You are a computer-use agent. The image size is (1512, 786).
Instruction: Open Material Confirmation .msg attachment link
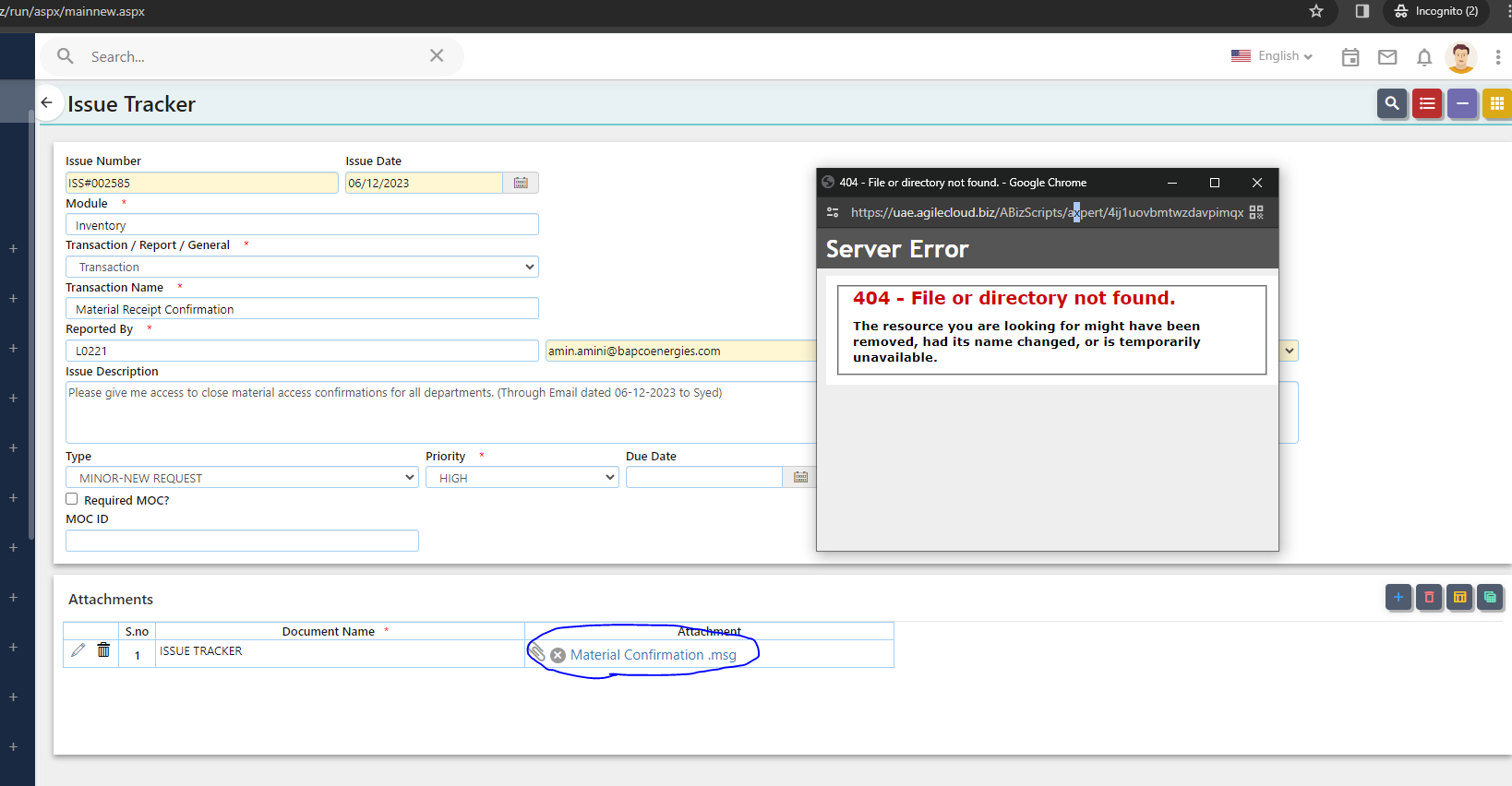point(654,655)
